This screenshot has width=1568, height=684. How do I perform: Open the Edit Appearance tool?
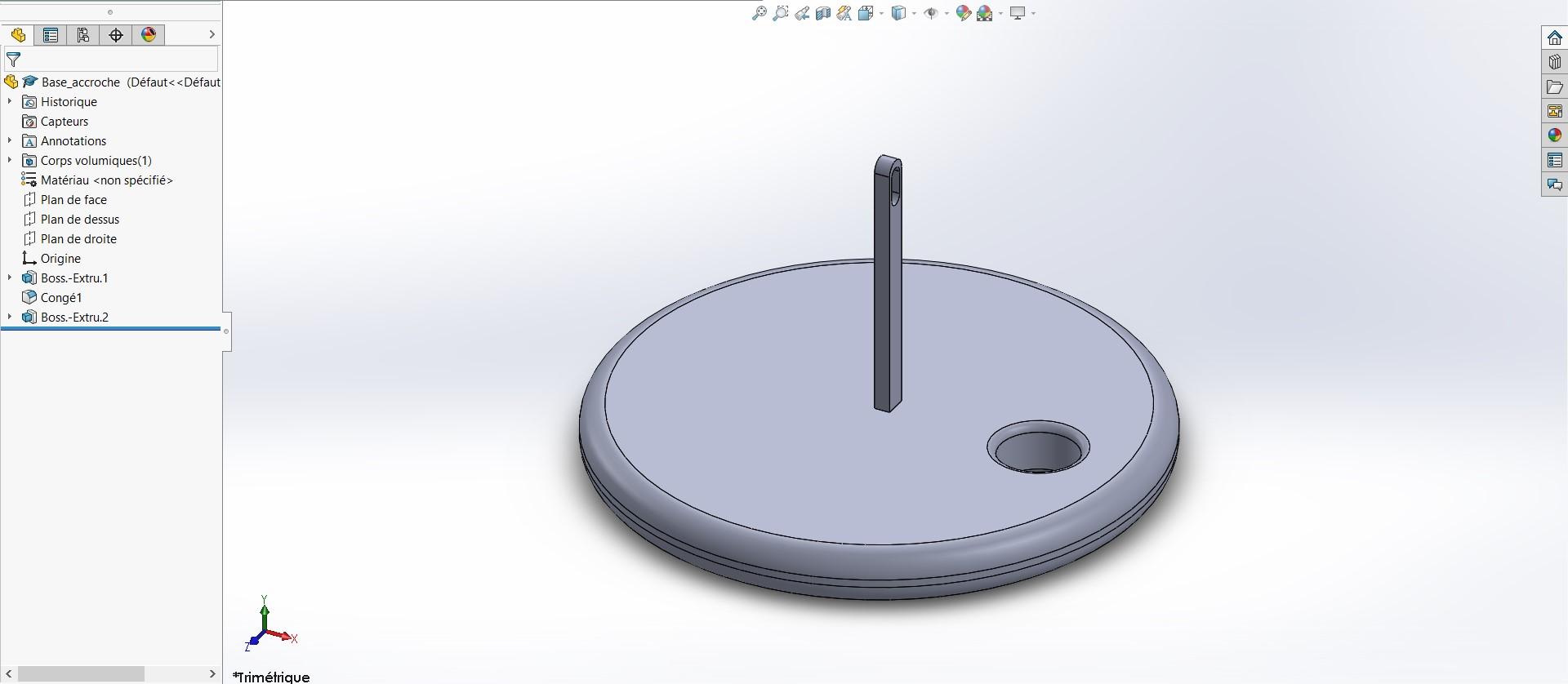tap(964, 13)
